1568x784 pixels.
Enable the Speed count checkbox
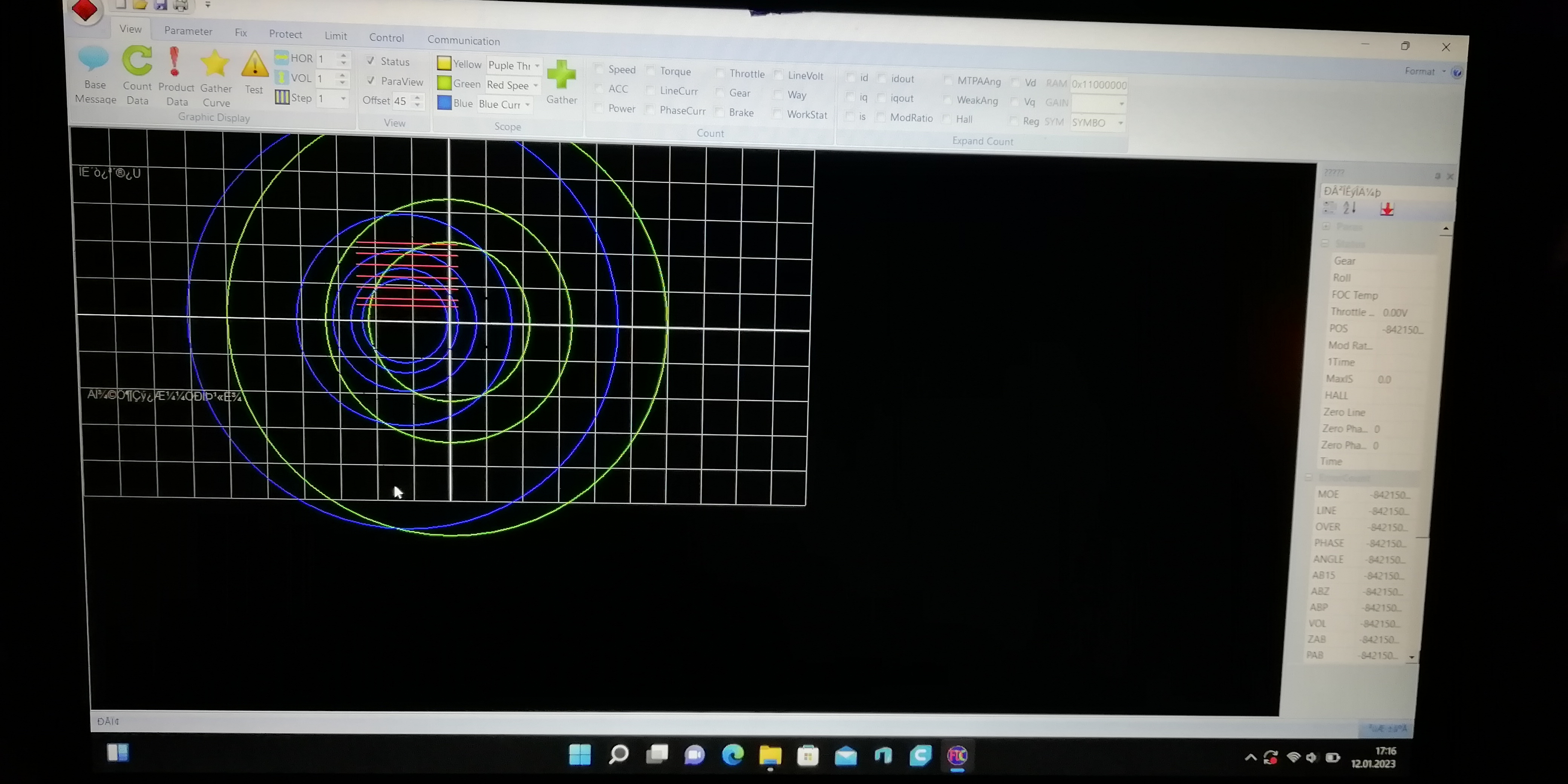598,69
